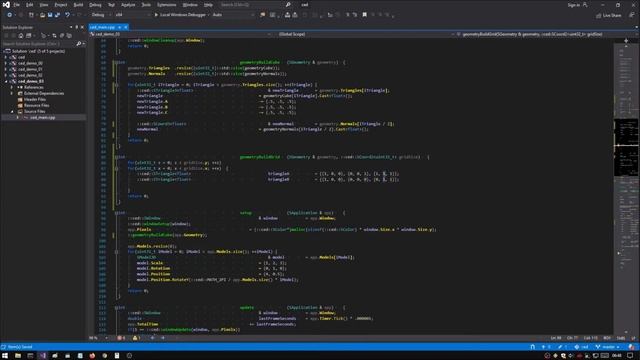This screenshot has width=640, height=360.
Task: Click the vertical scrollbar minimap
Action: pos(626,188)
